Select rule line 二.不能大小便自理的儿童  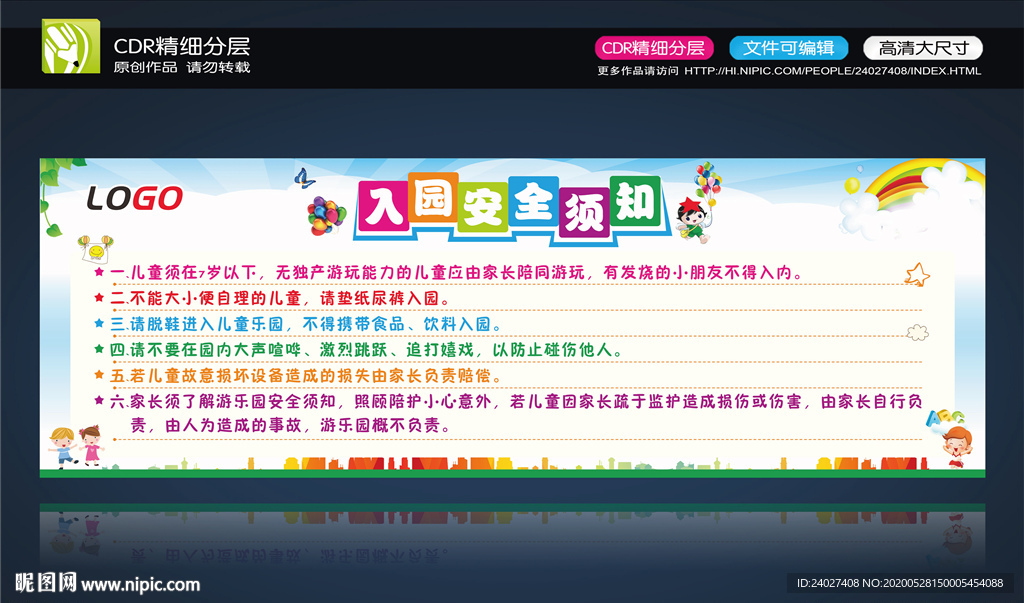click(281, 299)
